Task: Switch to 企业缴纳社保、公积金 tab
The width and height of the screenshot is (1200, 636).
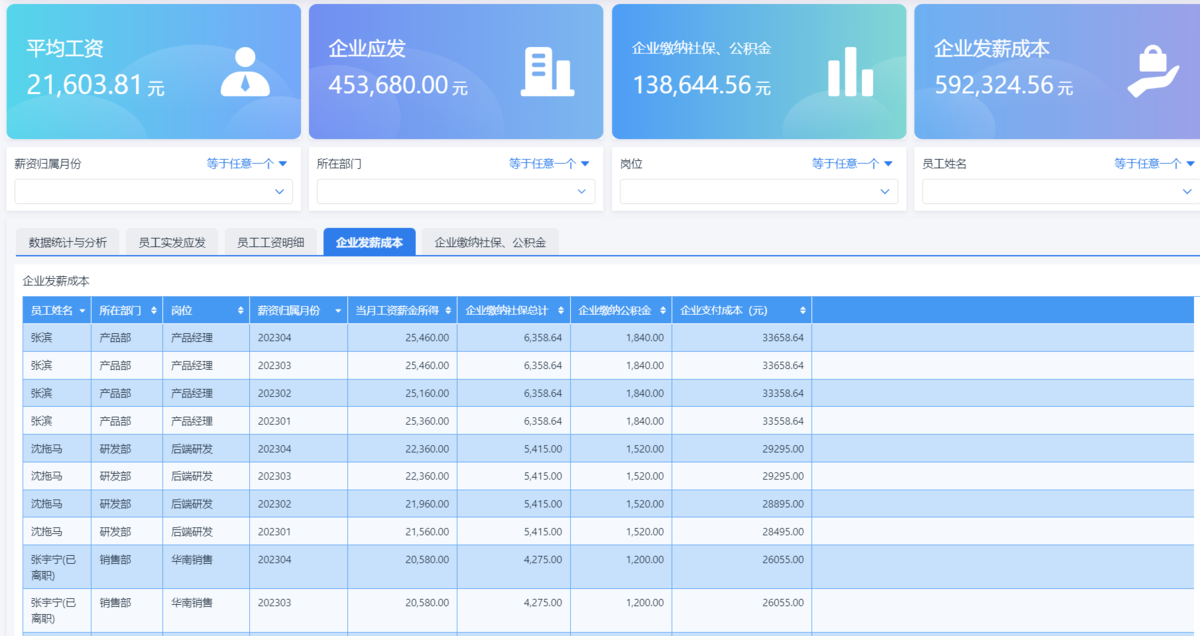Action: pos(490,242)
